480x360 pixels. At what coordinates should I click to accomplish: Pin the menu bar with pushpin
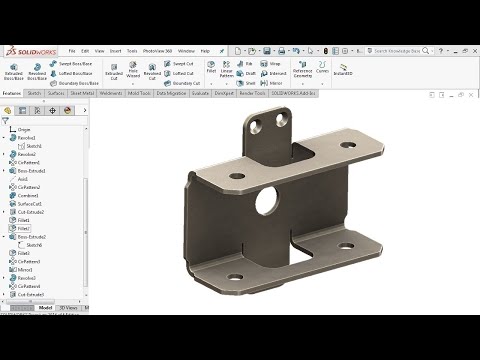pos(222,51)
